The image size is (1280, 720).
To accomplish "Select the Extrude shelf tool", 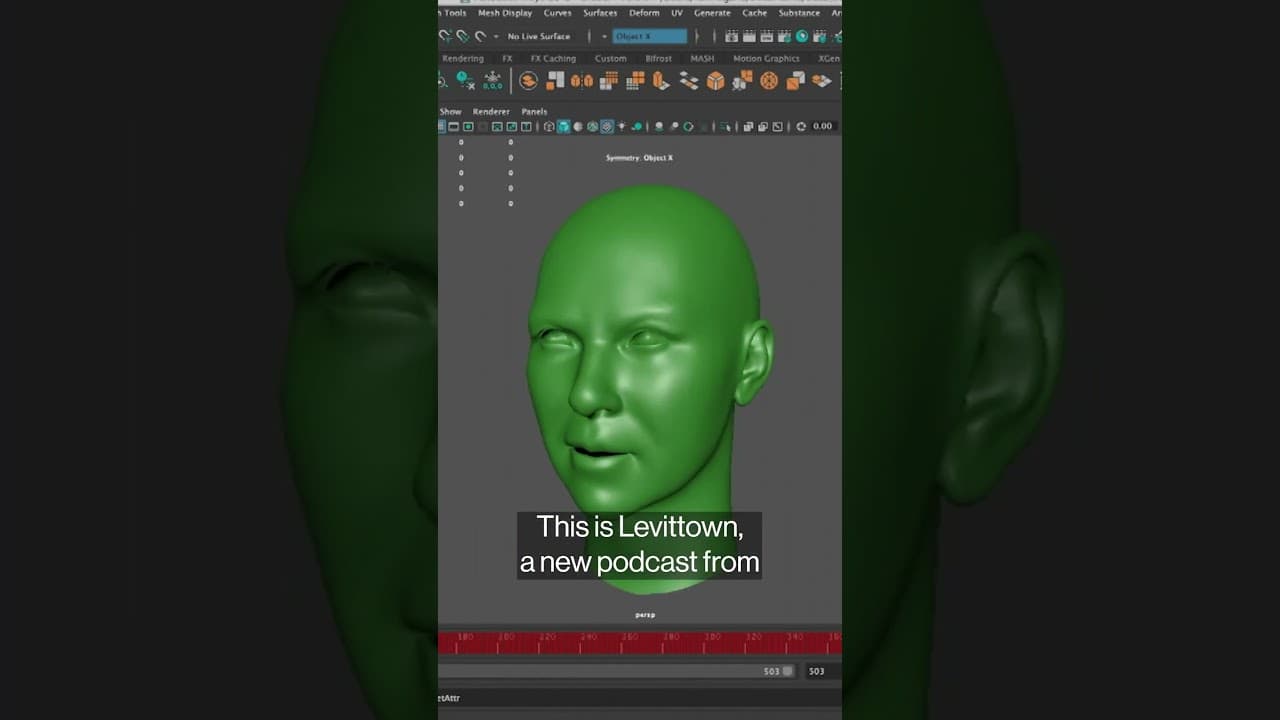I will pyautogui.click(x=660, y=81).
